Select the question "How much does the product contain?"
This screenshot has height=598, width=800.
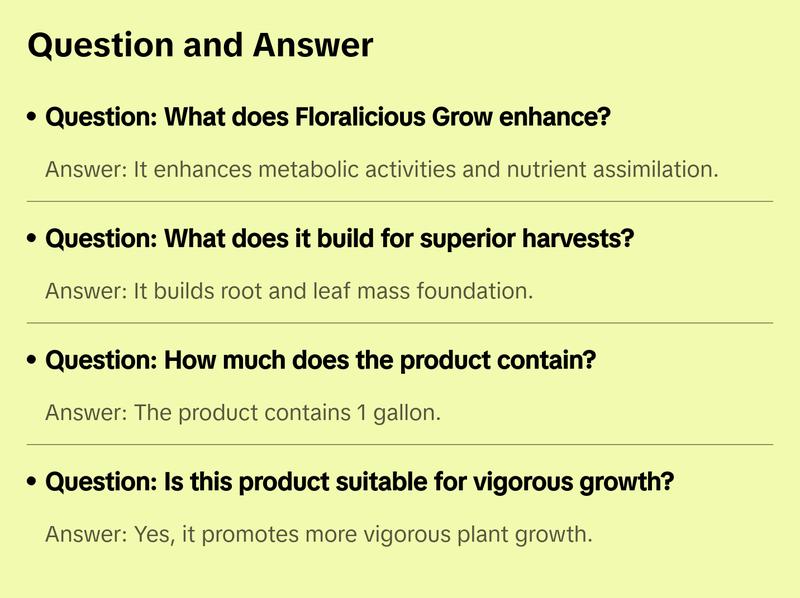click(x=320, y=361)
